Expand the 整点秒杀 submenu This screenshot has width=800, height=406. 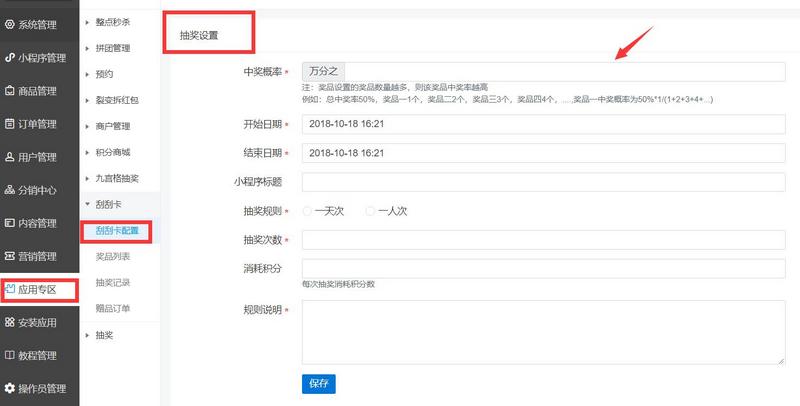(x=117, y=22)
